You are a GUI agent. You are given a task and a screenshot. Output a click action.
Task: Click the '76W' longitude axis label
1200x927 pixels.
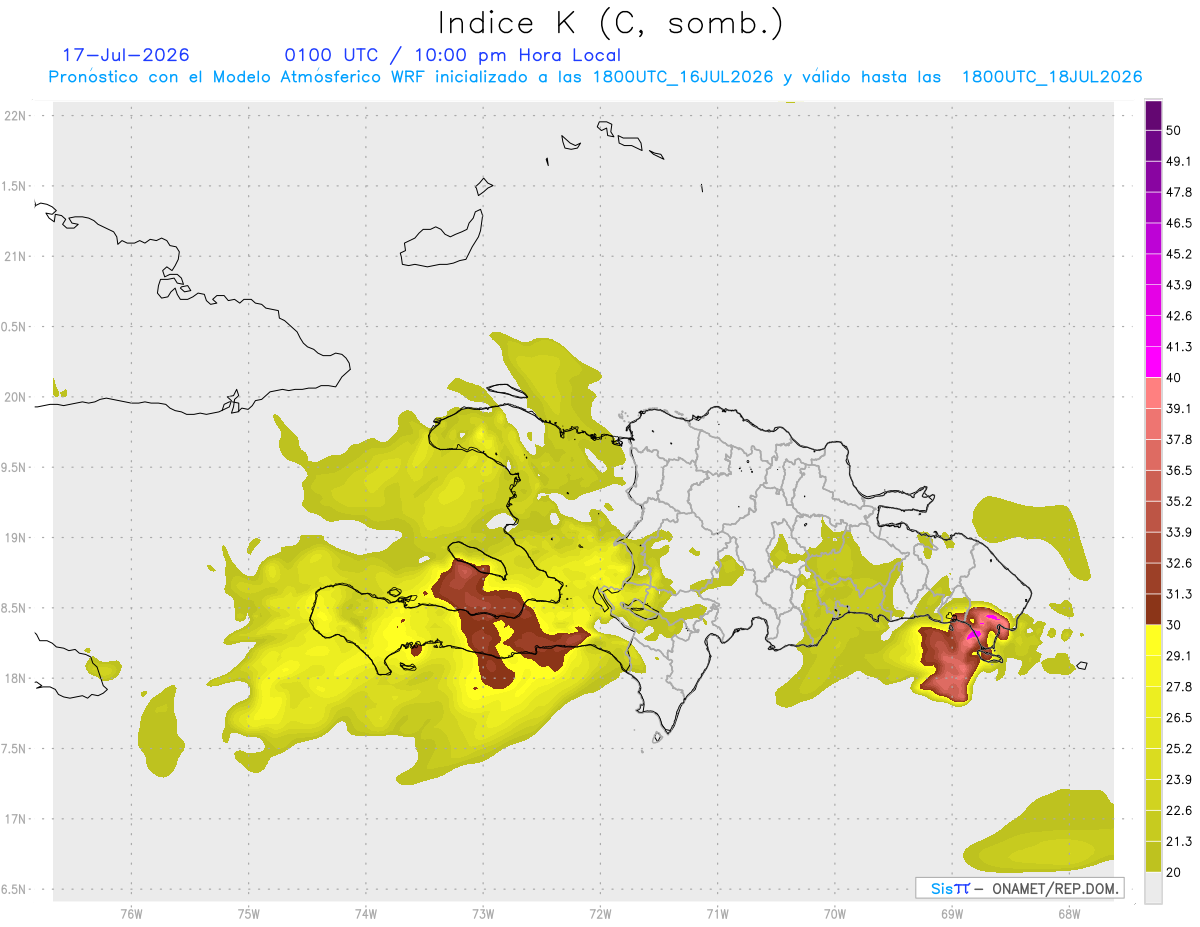coord(131,914)
